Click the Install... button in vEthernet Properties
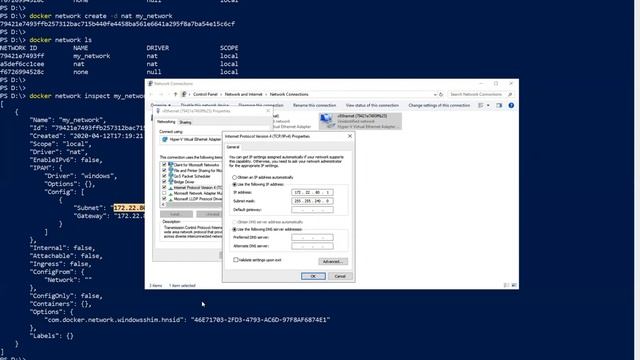Screen dimensions: 640x360 pos(176,214)
